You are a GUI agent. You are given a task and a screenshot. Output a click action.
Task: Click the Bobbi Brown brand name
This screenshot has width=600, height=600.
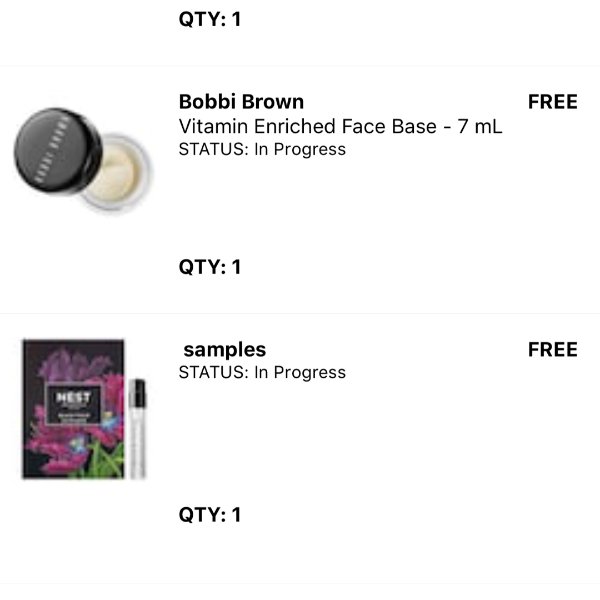241,102
